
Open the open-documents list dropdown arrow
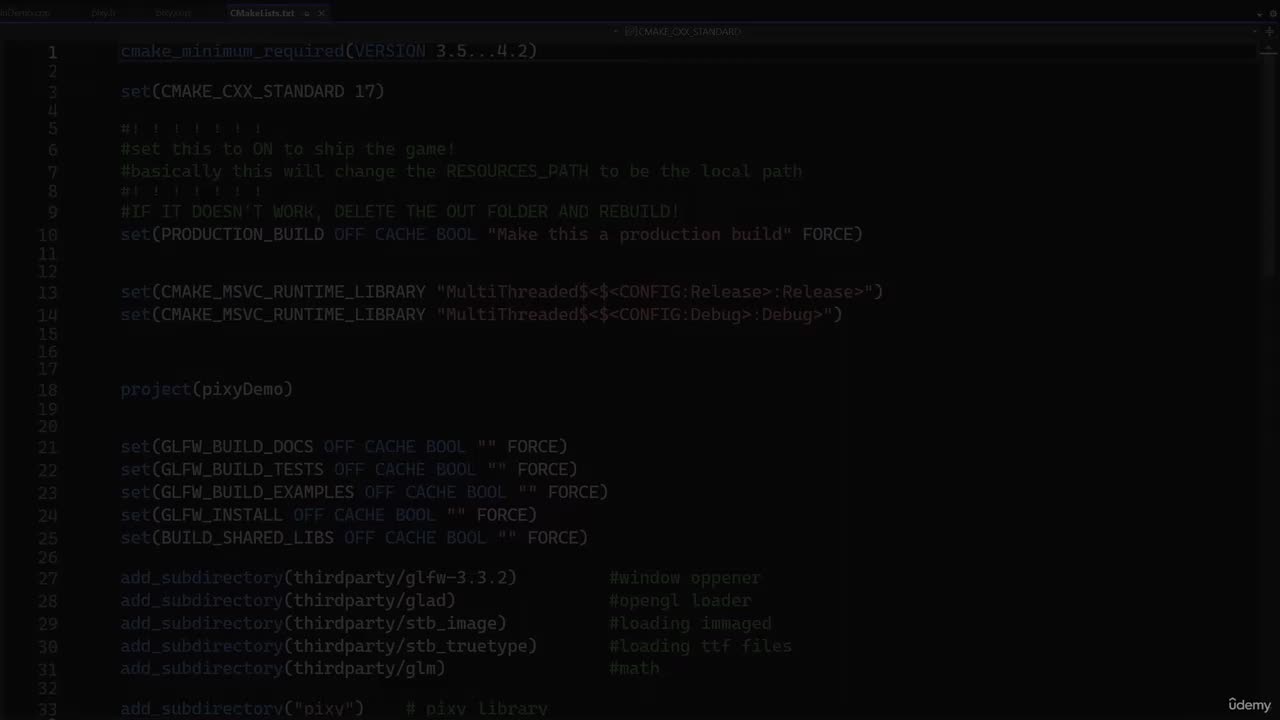1260,14
